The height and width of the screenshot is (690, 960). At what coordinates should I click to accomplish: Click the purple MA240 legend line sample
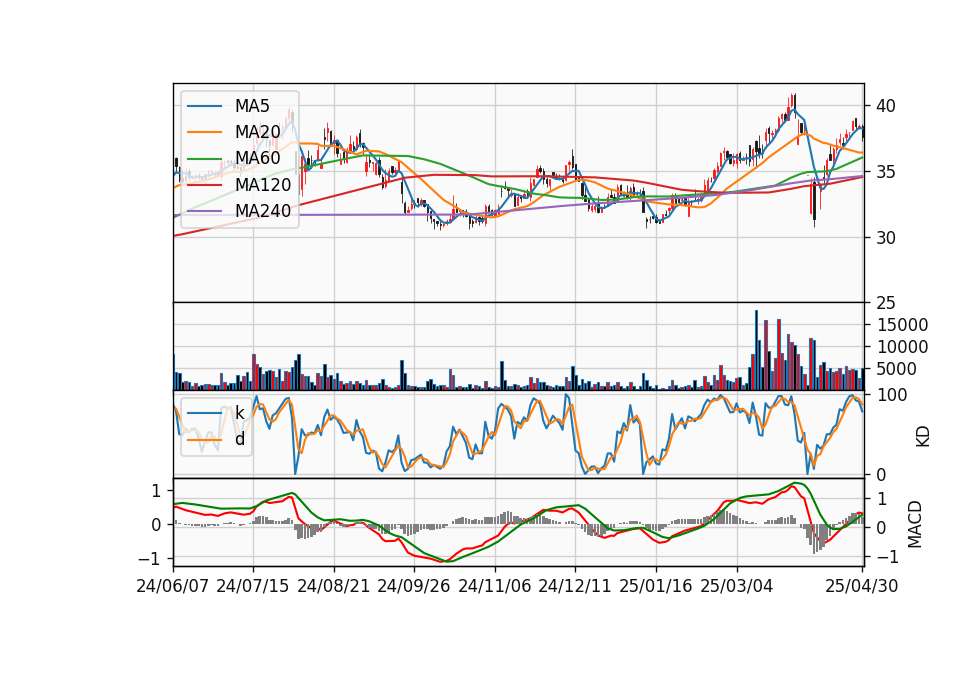204,211
